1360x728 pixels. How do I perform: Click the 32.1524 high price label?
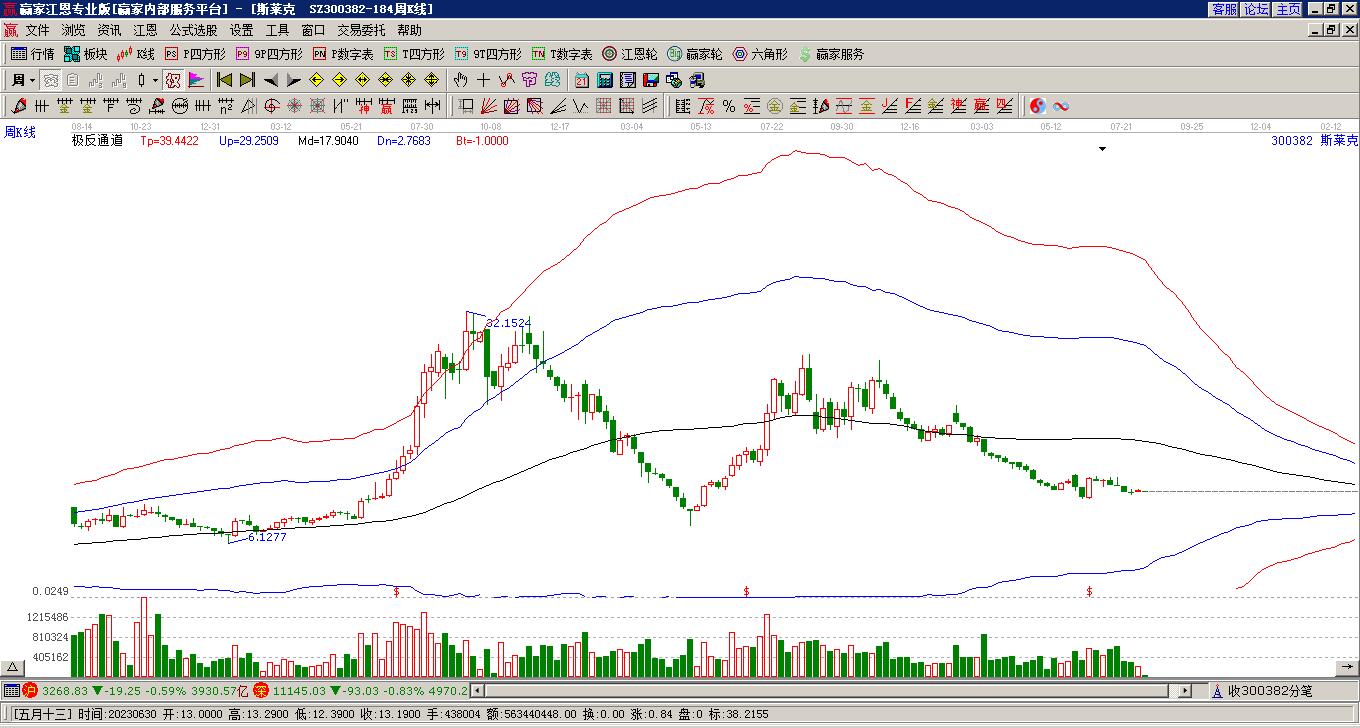pyautogui.click(x=508, y=323)
